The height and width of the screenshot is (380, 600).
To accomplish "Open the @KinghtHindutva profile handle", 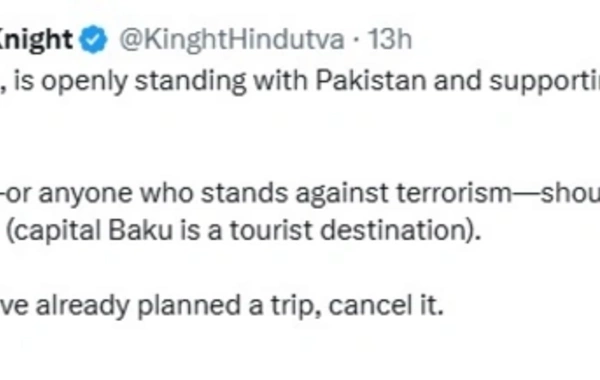I will 232,39.
